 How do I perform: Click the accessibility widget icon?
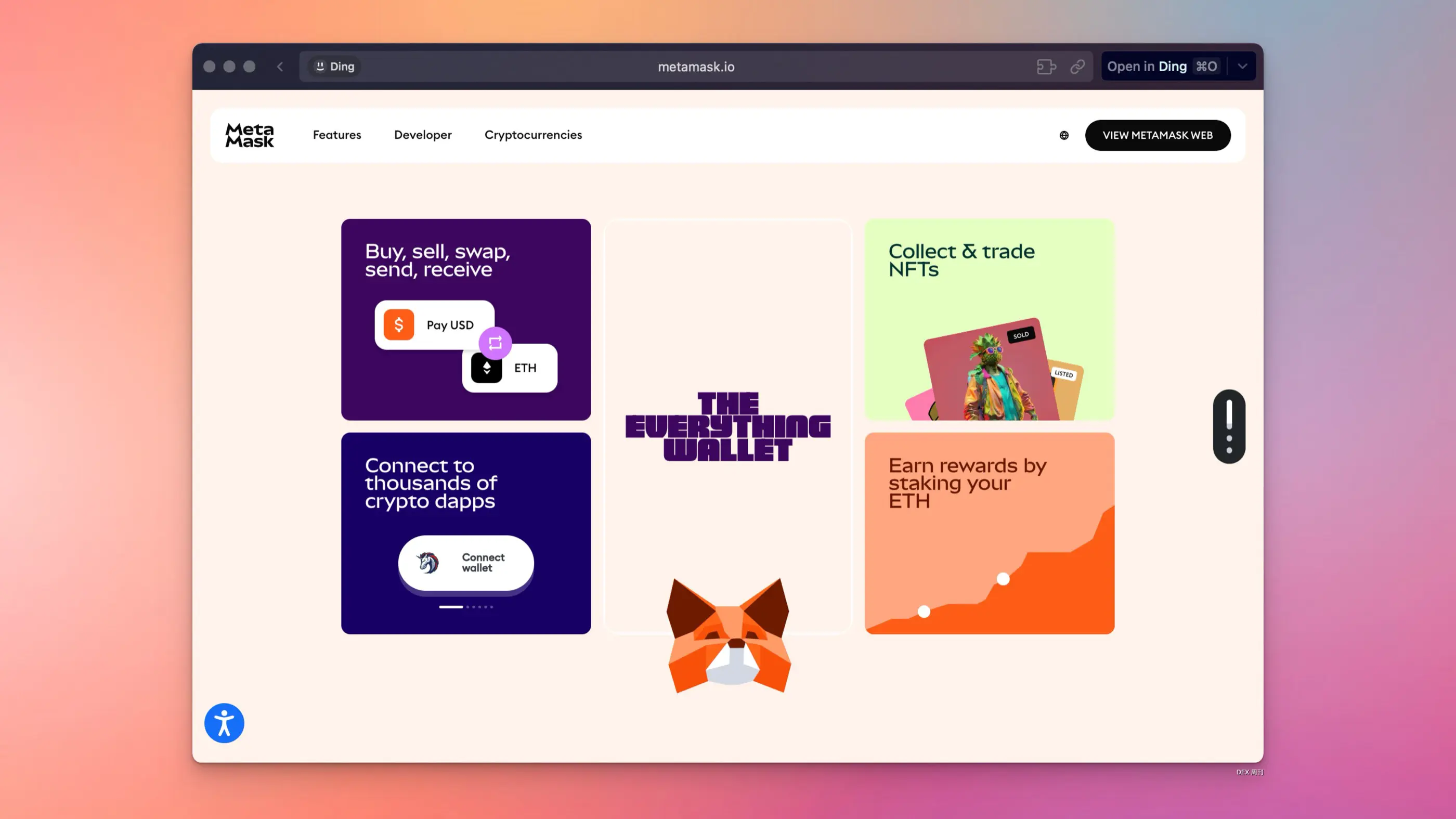[x=225, y=723]
